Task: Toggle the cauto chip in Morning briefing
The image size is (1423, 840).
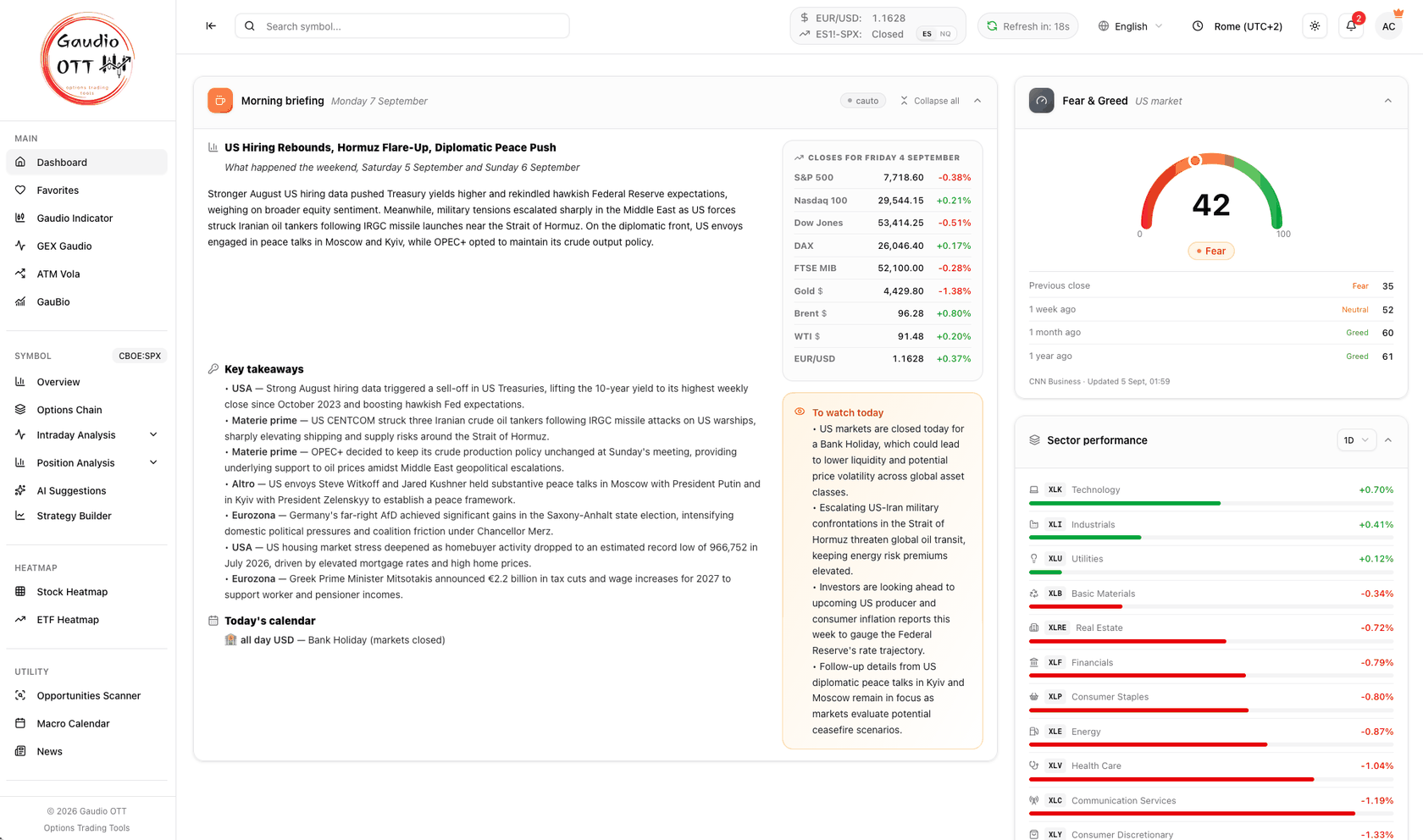Action: [x=863, y=101]
